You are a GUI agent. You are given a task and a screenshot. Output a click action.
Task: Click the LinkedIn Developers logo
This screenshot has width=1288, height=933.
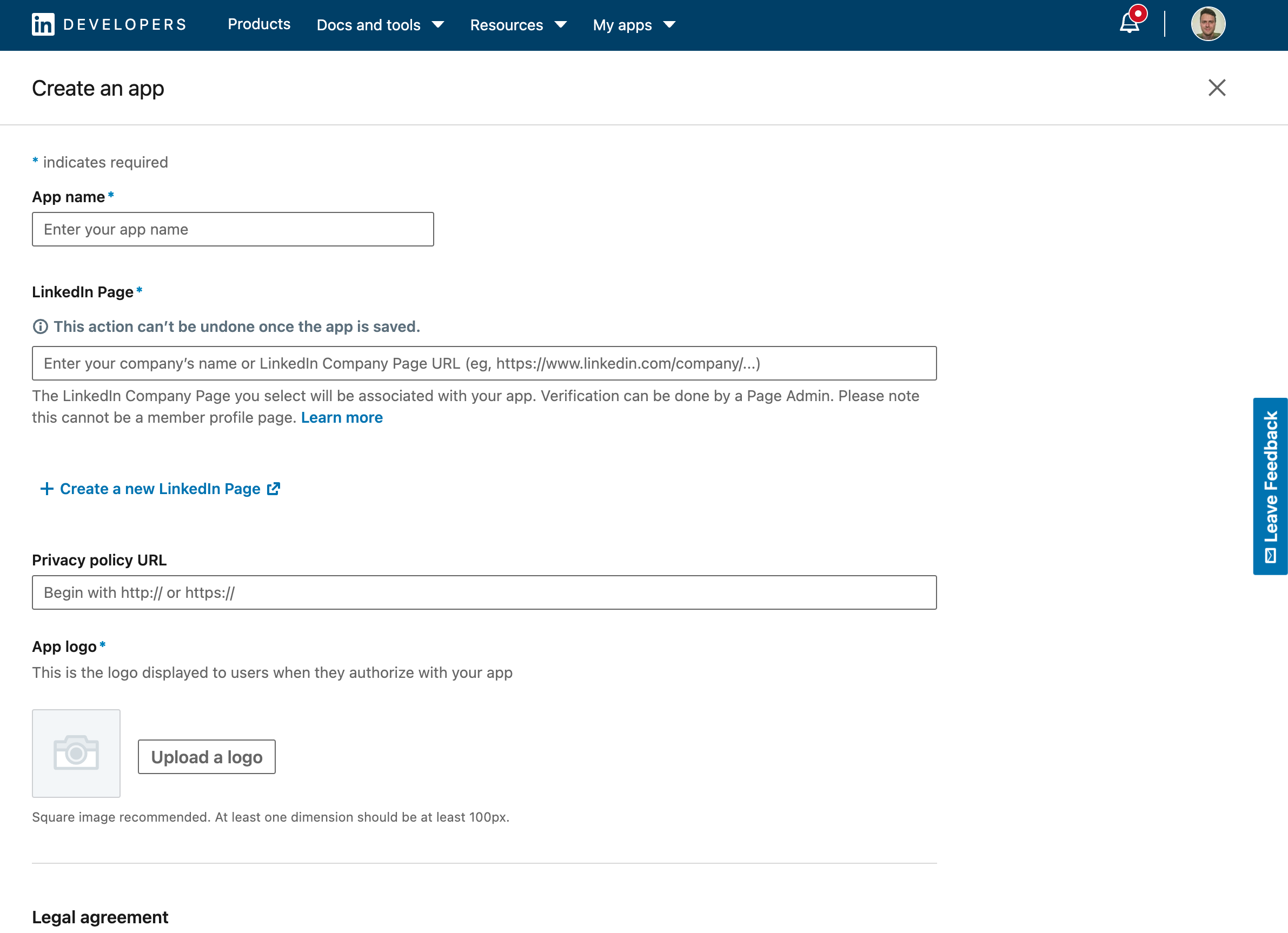click(x=109, y=24)
